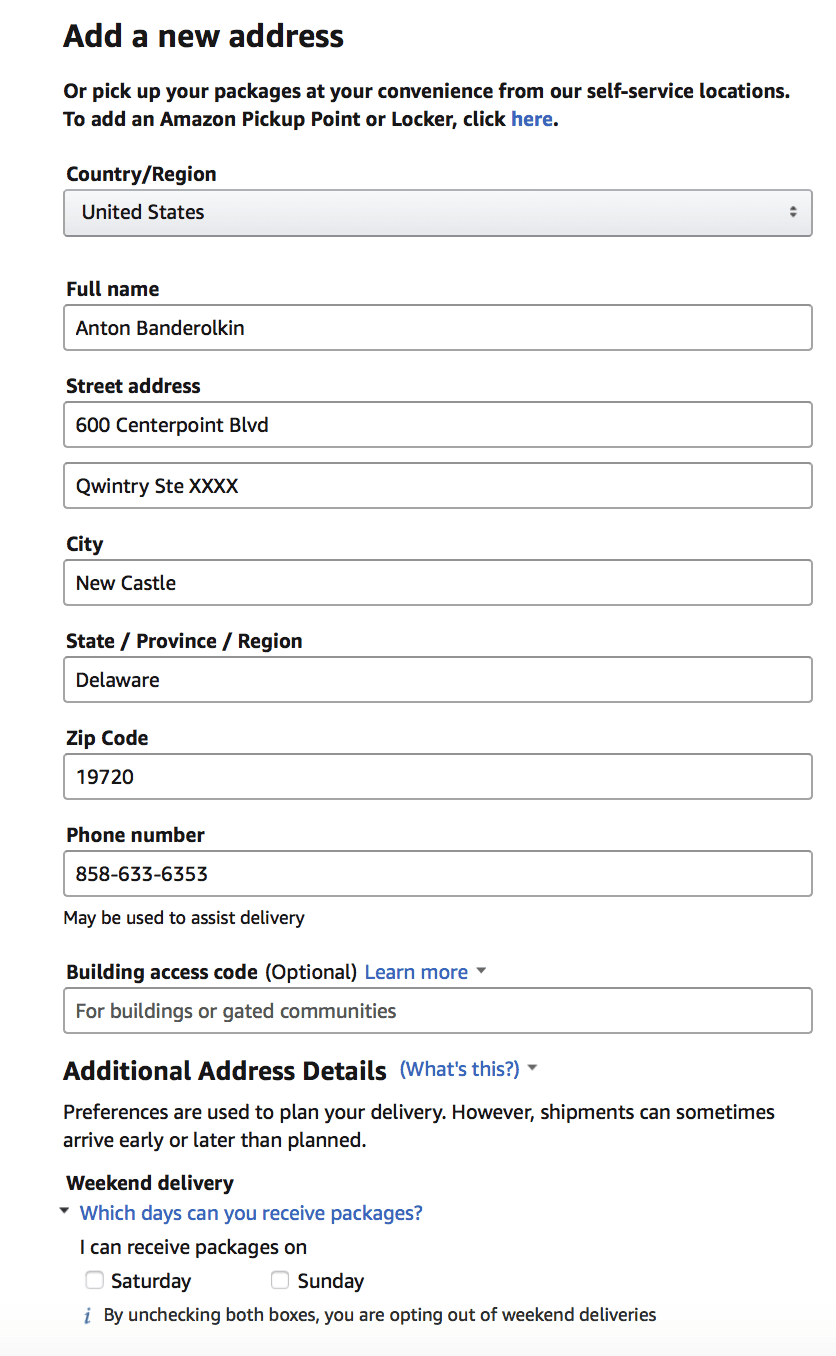This screenshot has height=1356, width=836.
Task: Click the arrow beside What's this?
Action: coord(532,1068)
